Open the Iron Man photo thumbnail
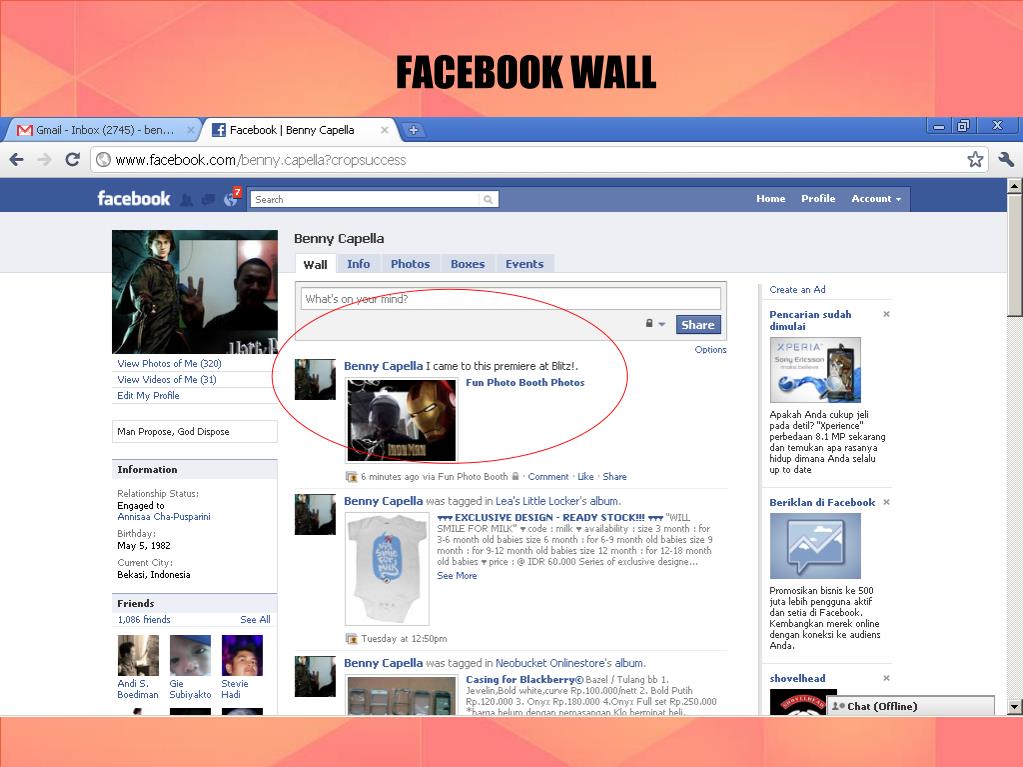The image size is (1023, 767). 402,421
